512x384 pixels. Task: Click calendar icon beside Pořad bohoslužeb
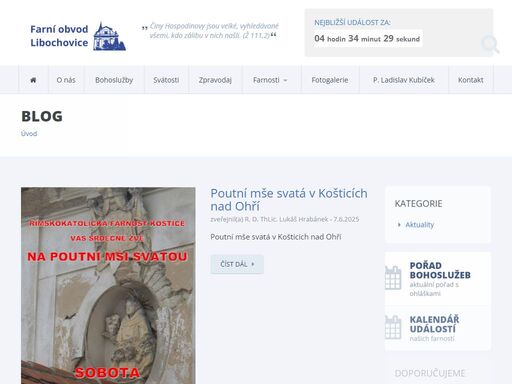click(393, 278)
